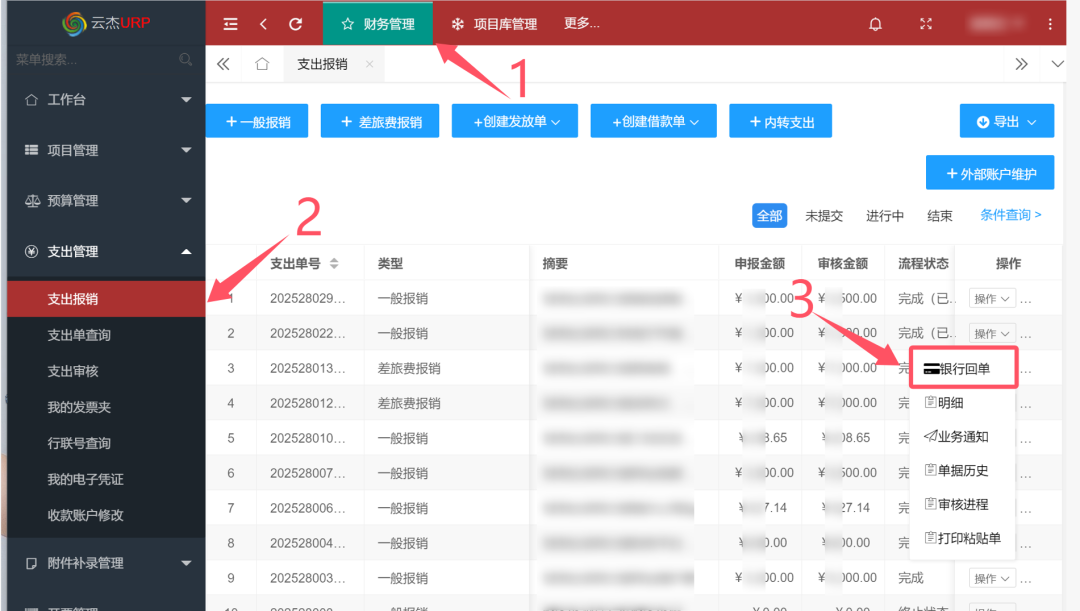Viewport: 1080px width, 611px height.
Task: Switch to the 项目库管理 tab
Action: click(x=494, y=24)
